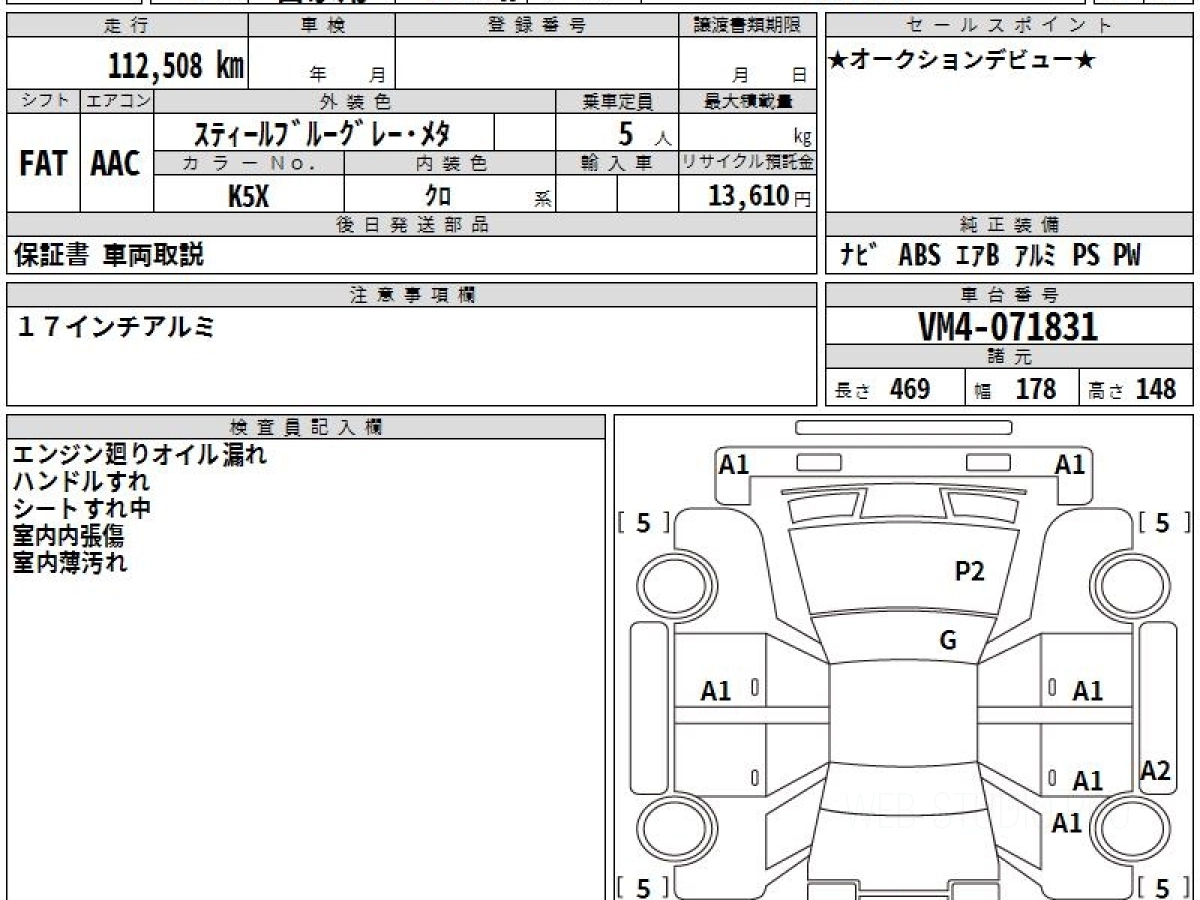The width and height of the screenshot is (1200, 900).
Task: Click the 車検 header cell
Action: pos(321,26)
